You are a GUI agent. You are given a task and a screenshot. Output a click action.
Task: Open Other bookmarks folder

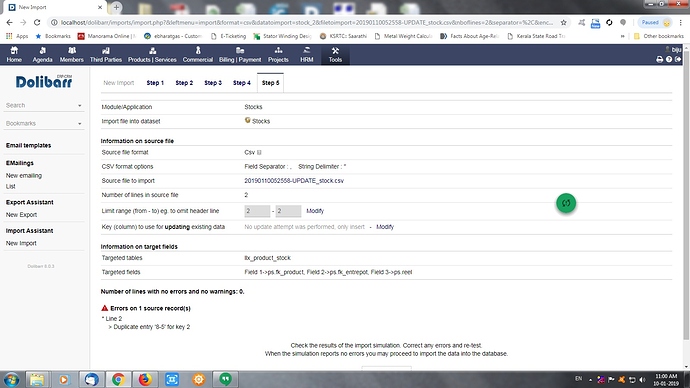tap(659, 36)
